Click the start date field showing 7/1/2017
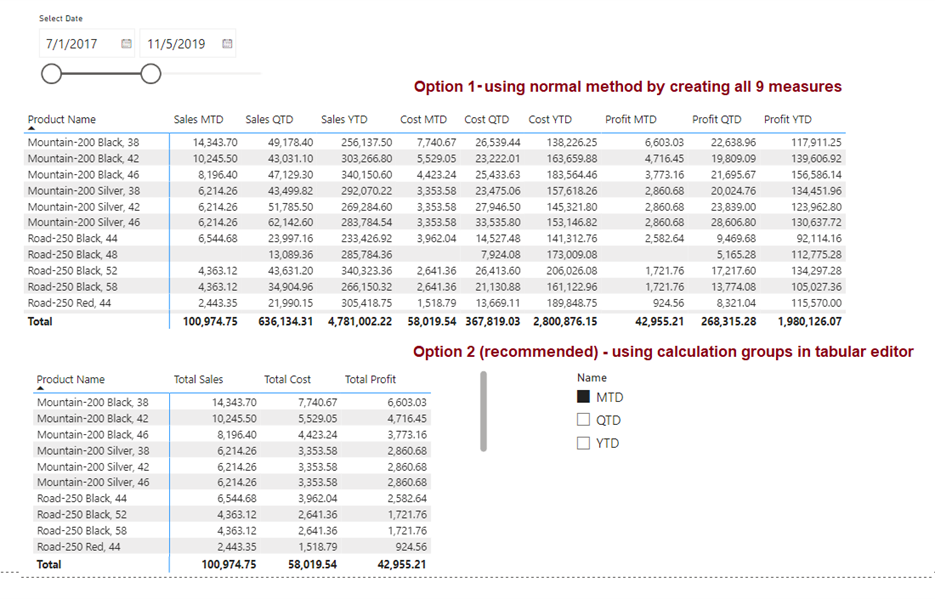Image resolution: width=935 pixels, height=599 pixels. [78, 44]
